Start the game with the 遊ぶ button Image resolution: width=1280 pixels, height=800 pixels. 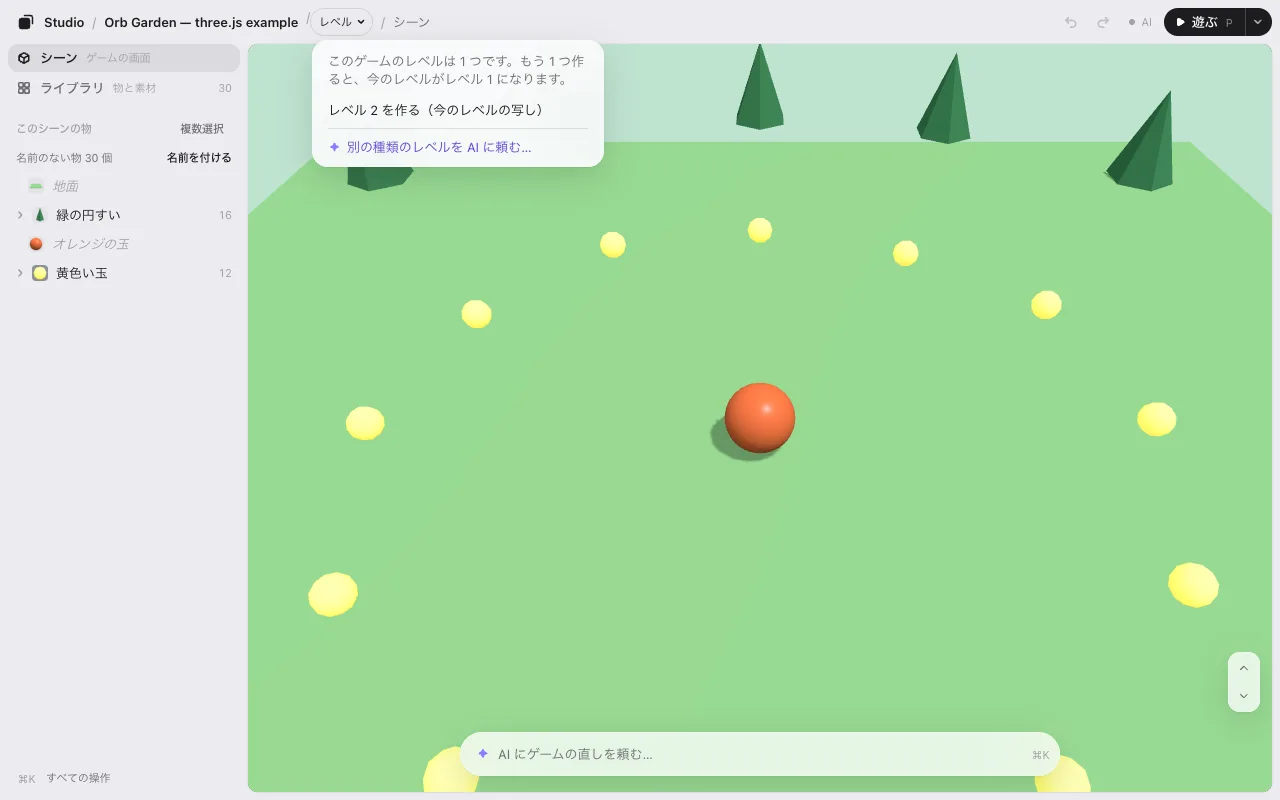point(1204,22)
